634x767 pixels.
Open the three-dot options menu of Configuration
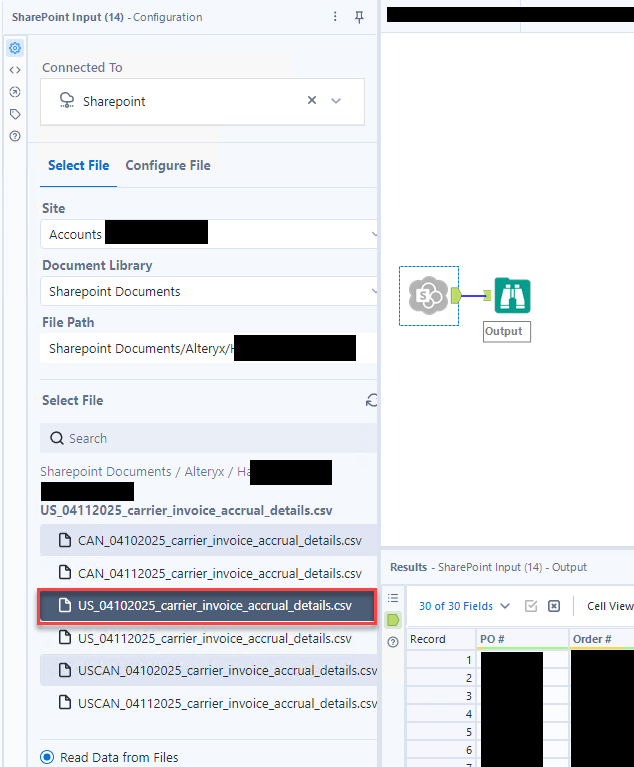click(x=335, y=17)
